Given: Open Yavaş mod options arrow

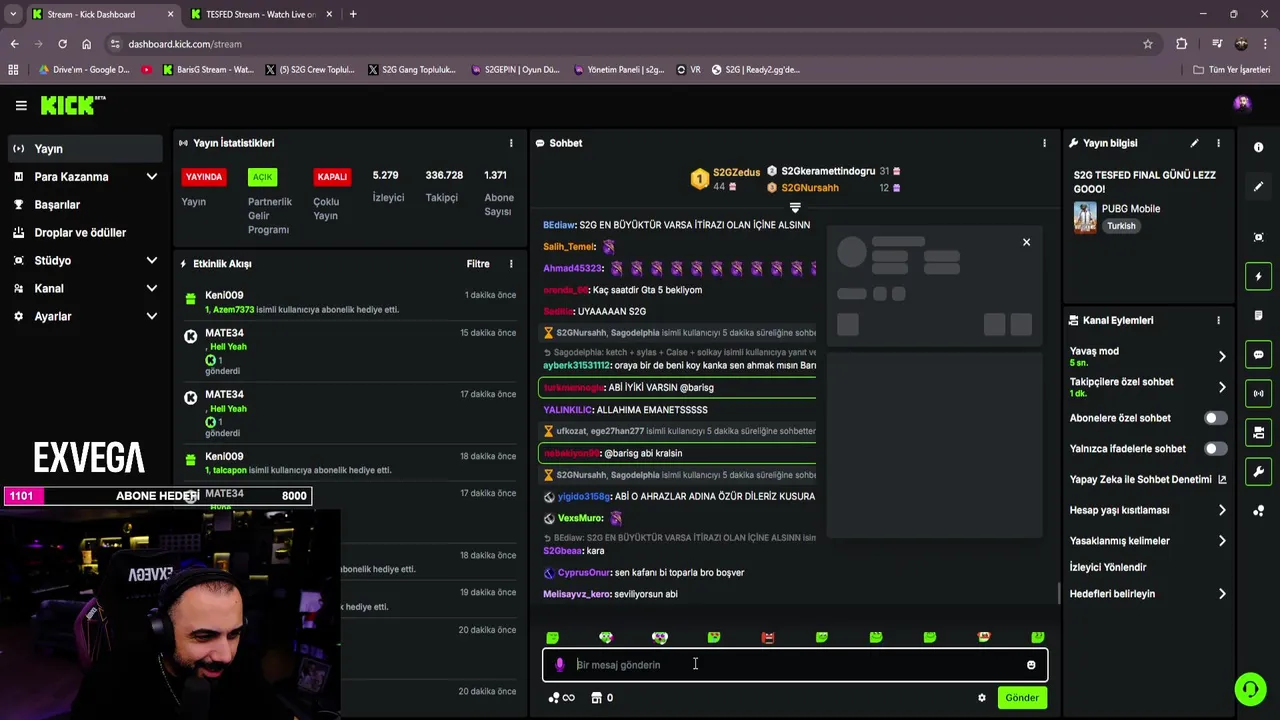Looking at the screenshot, I should 1222,356.
